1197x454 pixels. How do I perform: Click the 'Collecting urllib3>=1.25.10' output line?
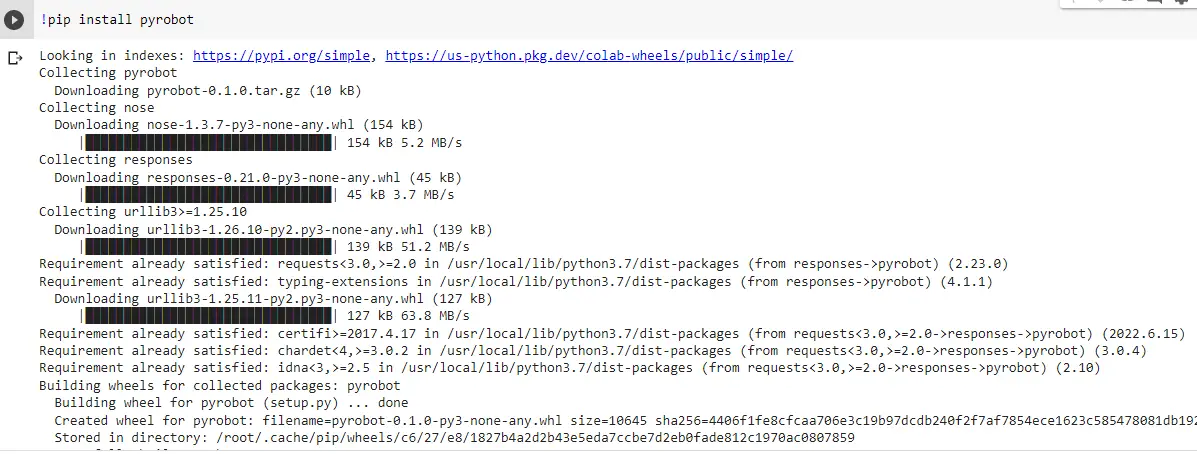pyautogui.click(x=143, y=211)
